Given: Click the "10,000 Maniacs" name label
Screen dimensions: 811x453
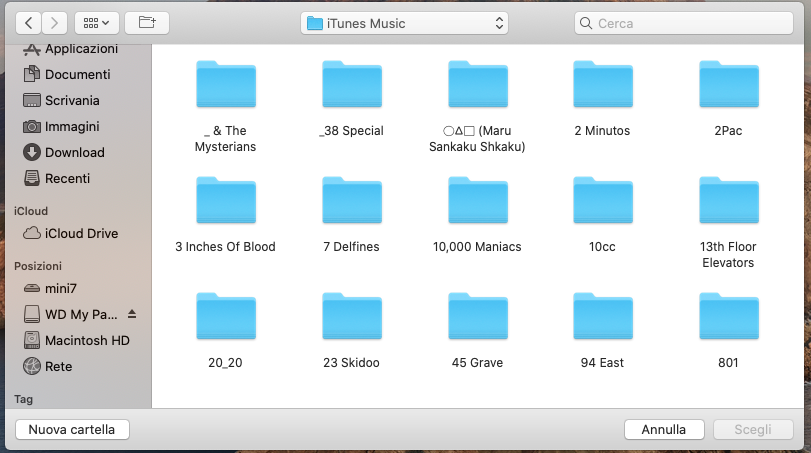Looking at the screenshot, I should click(x=477, y=247).
